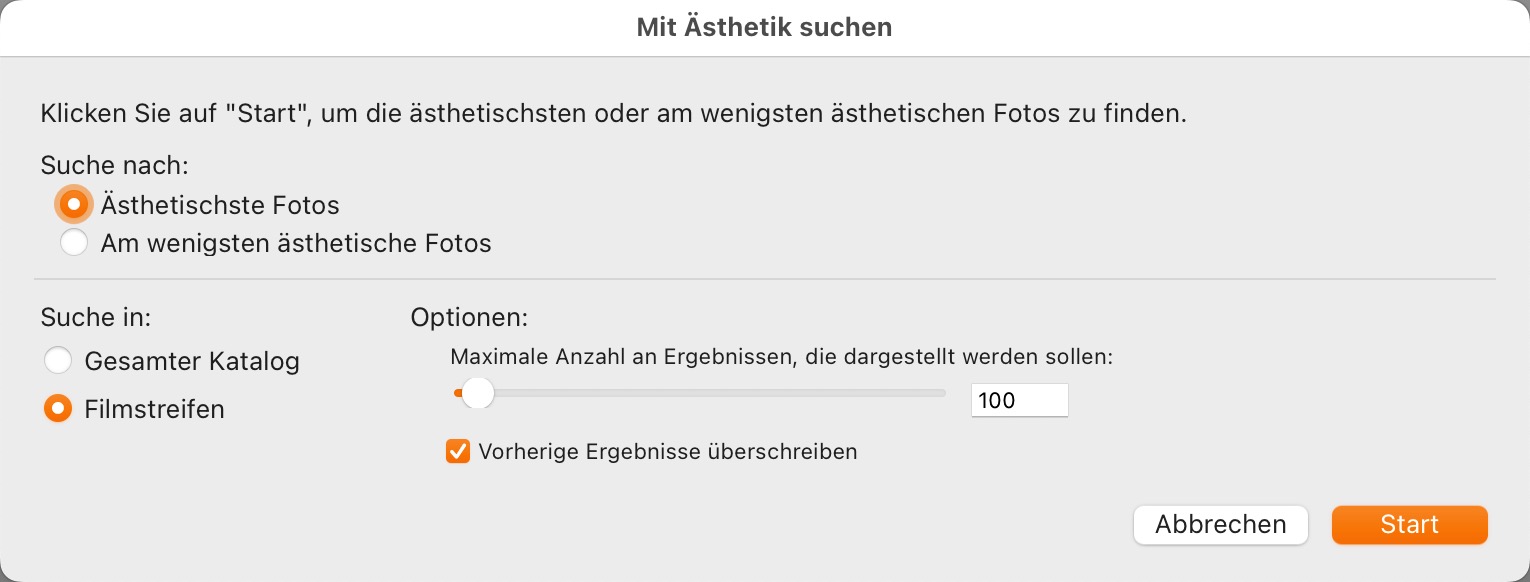Click the far right end of slider track
Image resolution: width=1530 pixels, height=582 pixels.
[x=940, y=394]
